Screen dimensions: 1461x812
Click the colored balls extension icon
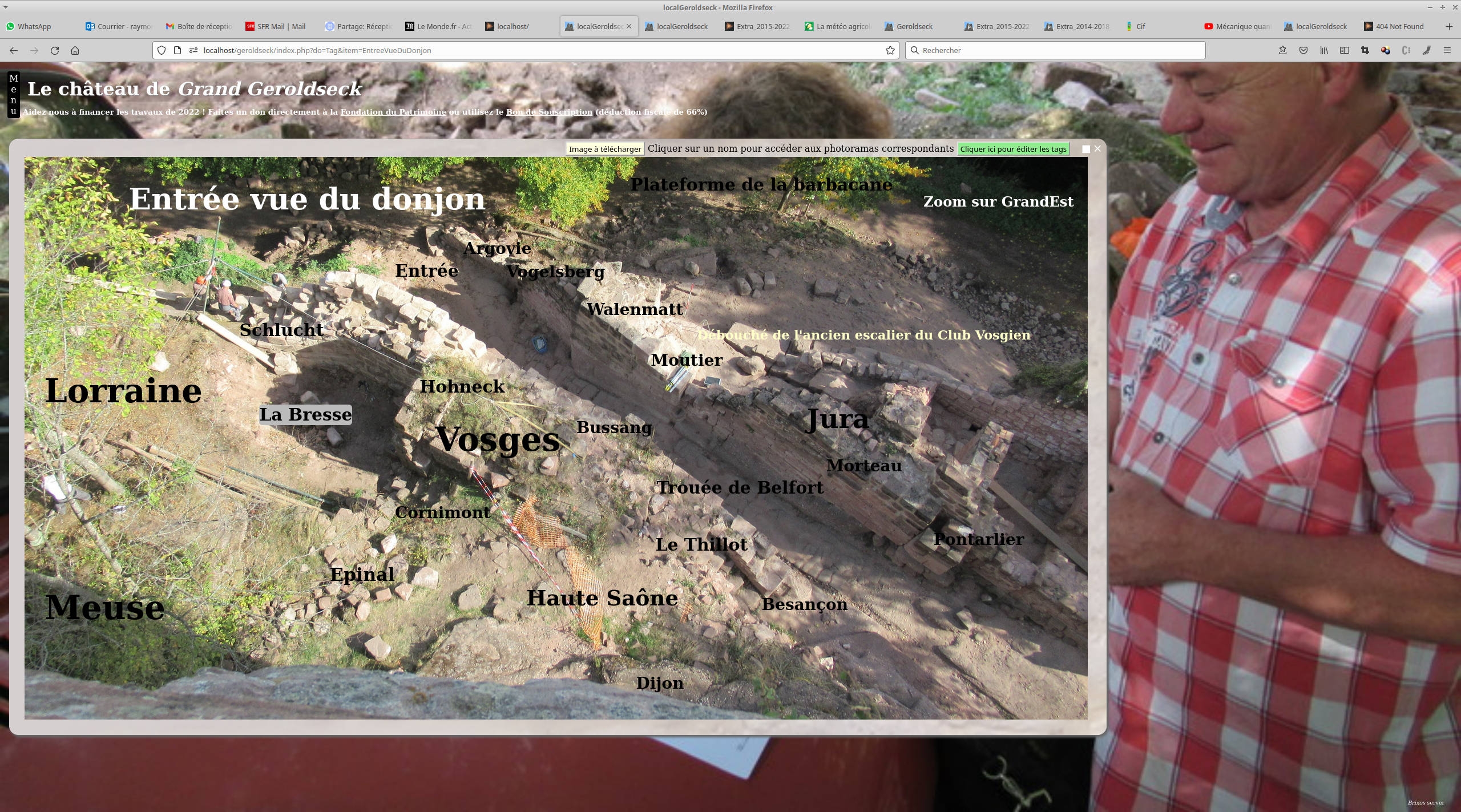tap(1386, 50)
